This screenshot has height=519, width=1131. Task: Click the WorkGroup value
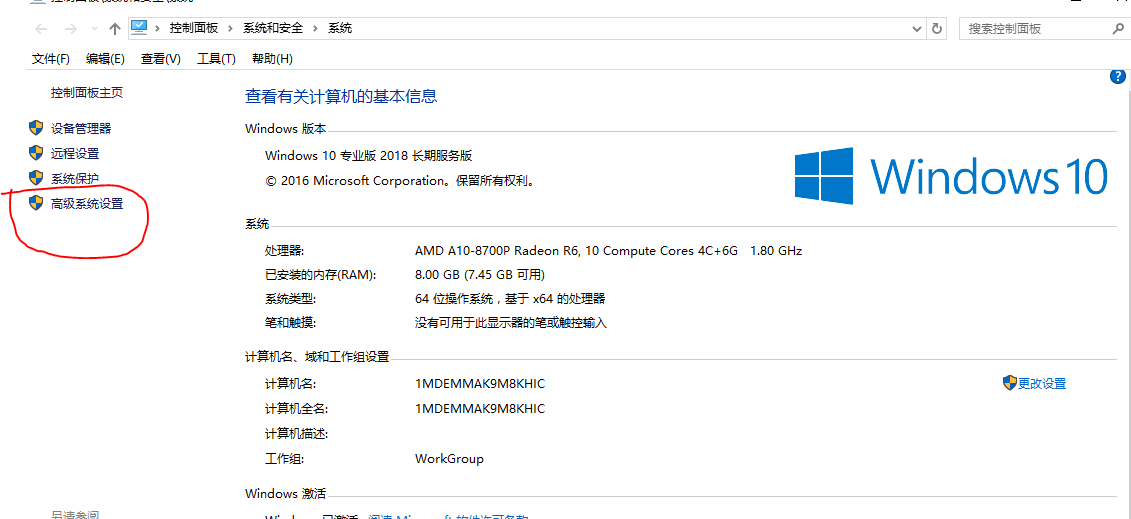tap(449, 458)
